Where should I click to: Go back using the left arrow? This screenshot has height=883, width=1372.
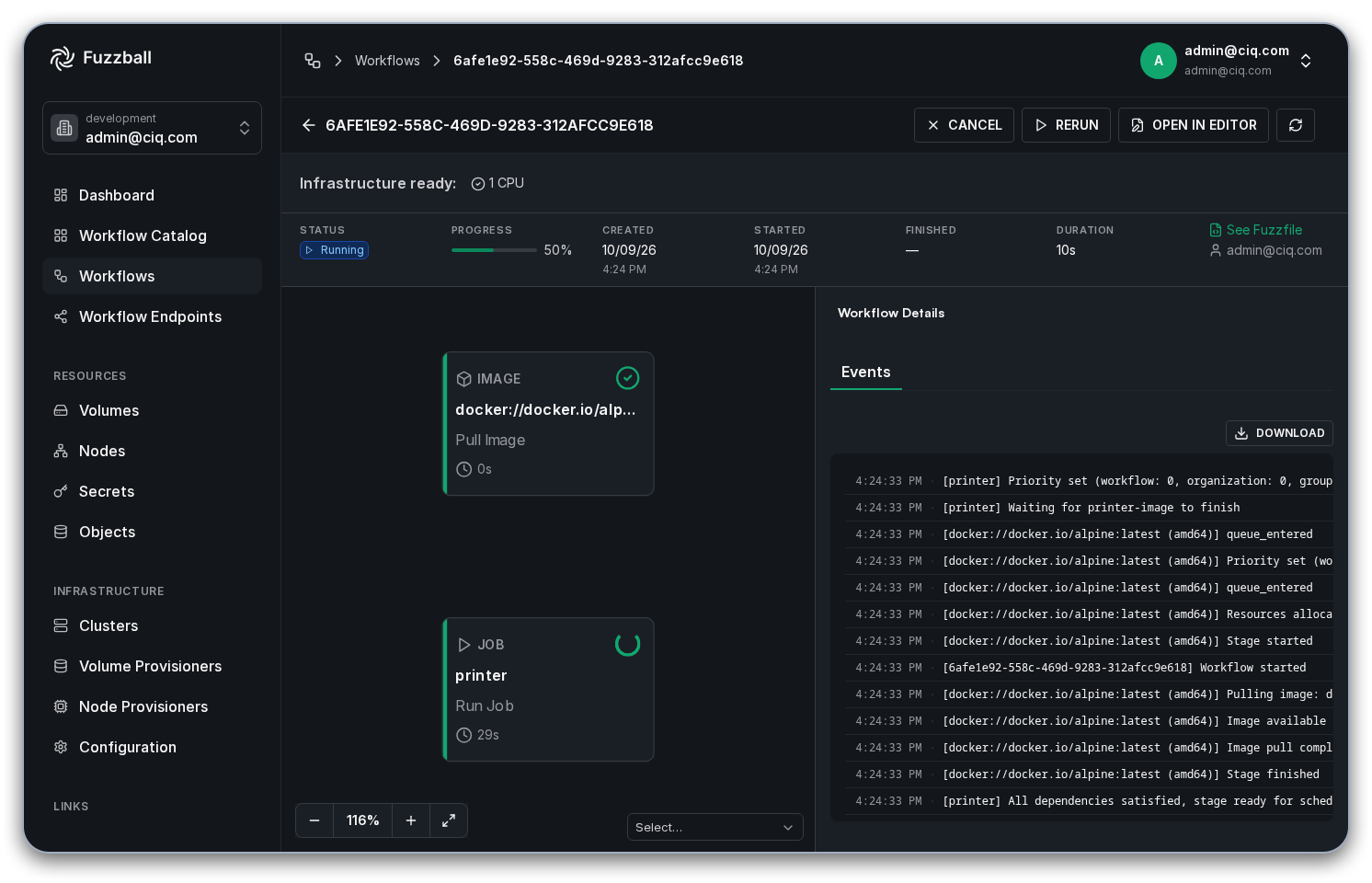tap(309, 125)
